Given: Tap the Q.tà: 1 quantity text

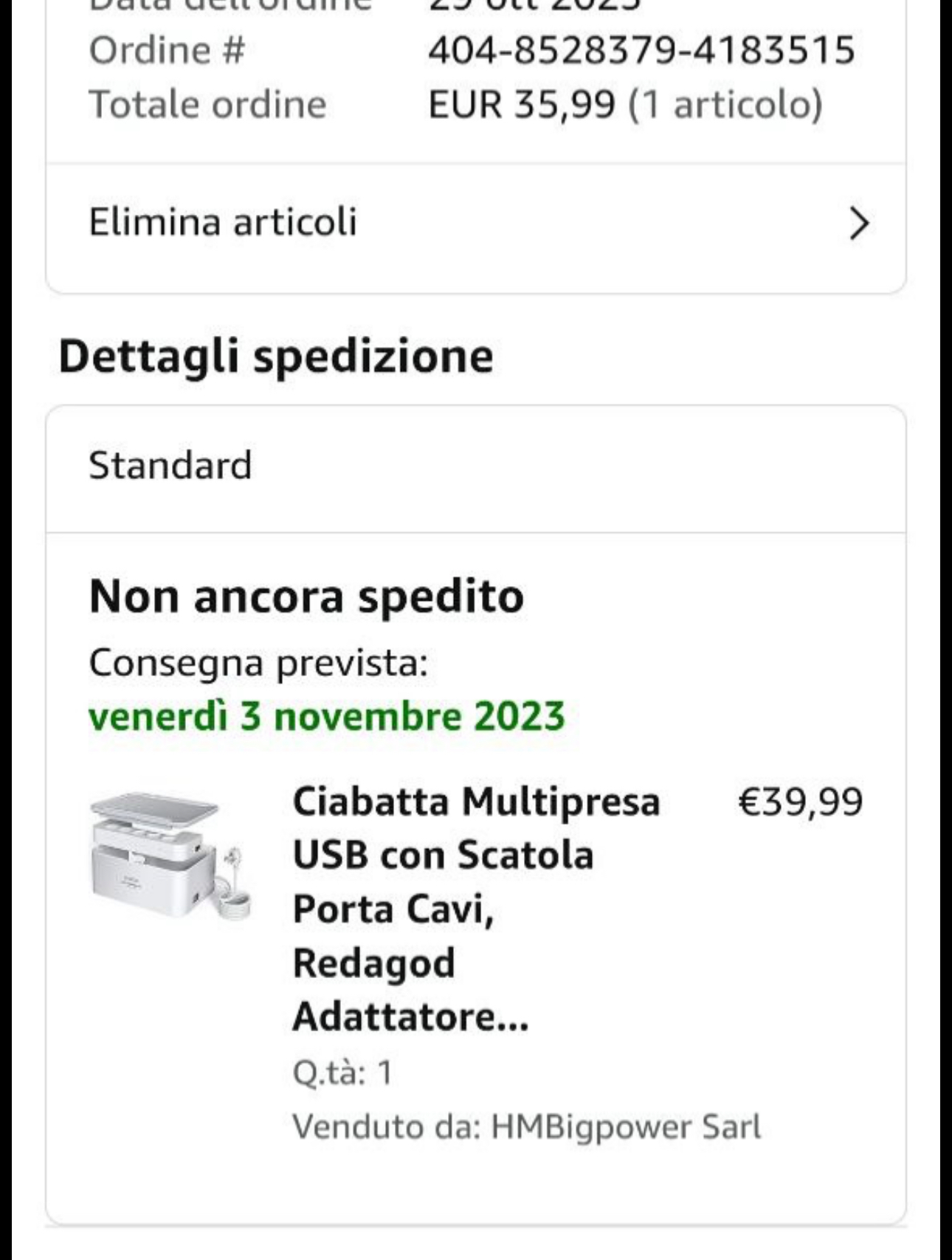Looking at the screenshot, I should (x=342, y=1073).
